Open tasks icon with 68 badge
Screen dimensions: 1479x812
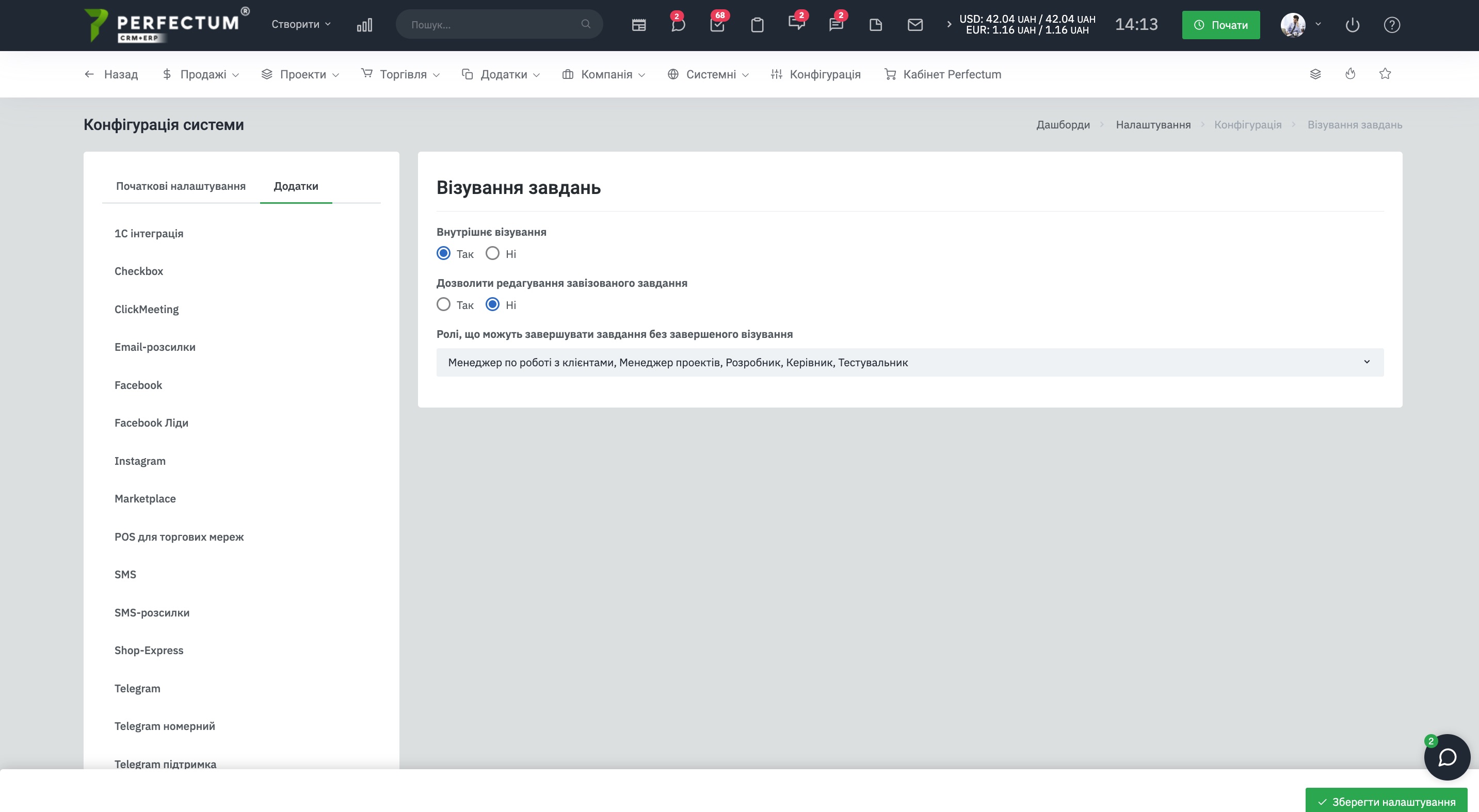(717, 25)
